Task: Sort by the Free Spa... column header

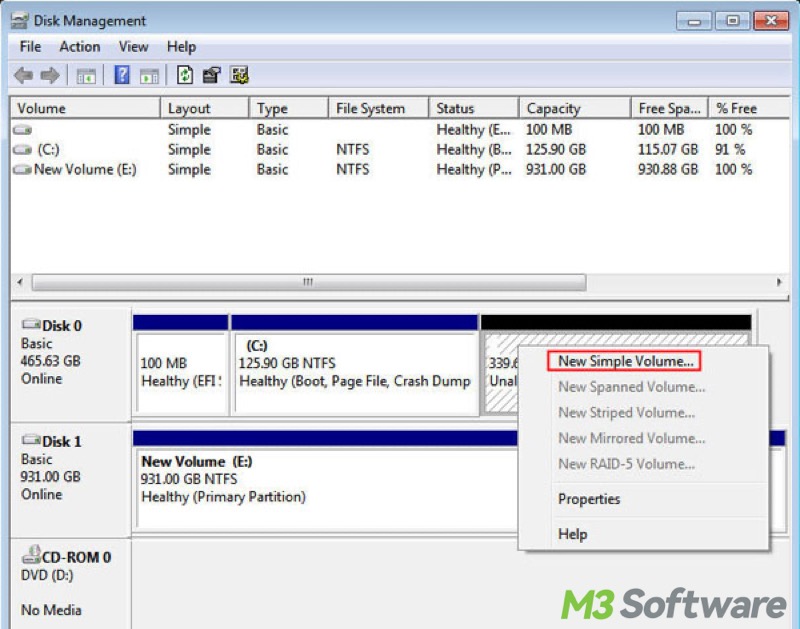Action: (x=669, y=108)
